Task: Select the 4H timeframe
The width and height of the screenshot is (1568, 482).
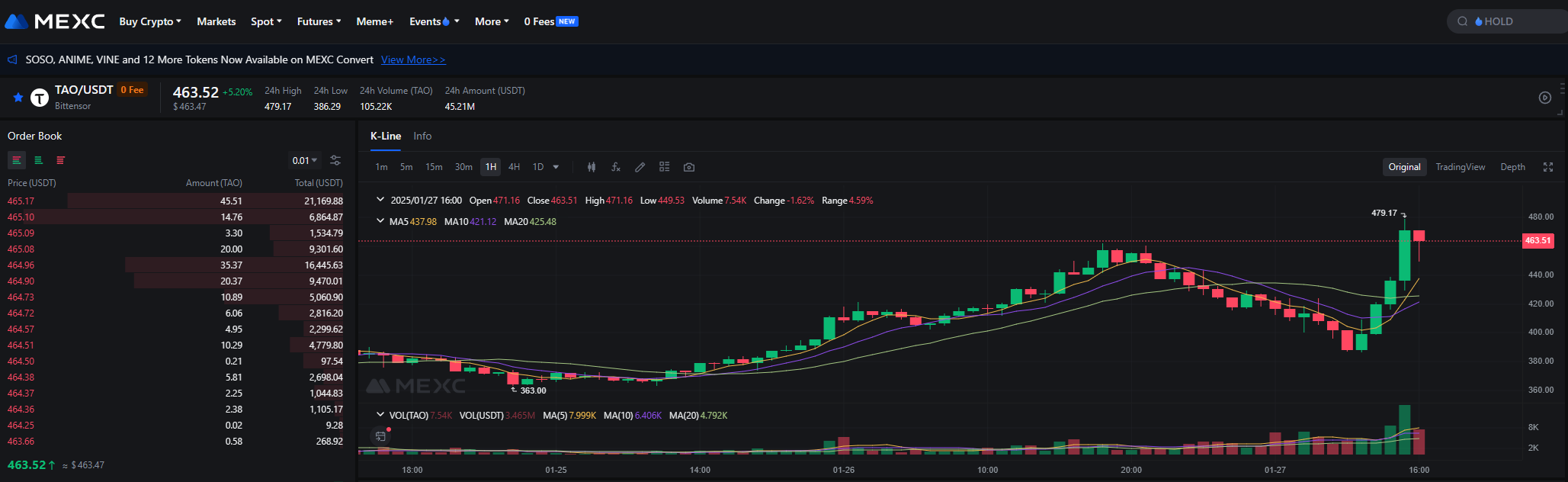Action: tap(515, 167)
